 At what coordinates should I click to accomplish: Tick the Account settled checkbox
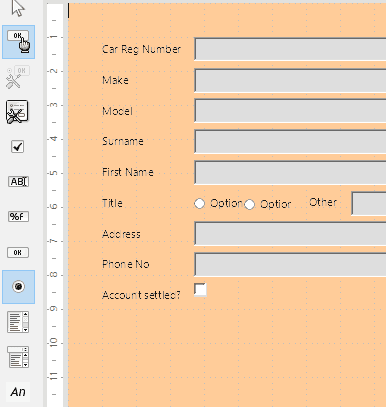[200, 289]
